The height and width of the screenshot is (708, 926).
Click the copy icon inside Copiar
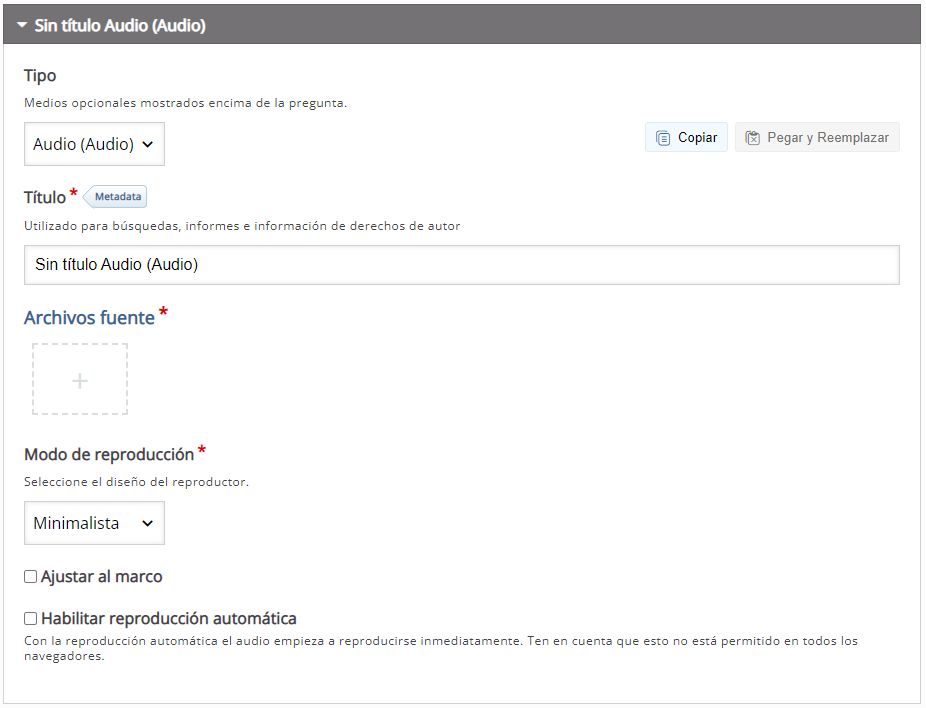[663, 138]
